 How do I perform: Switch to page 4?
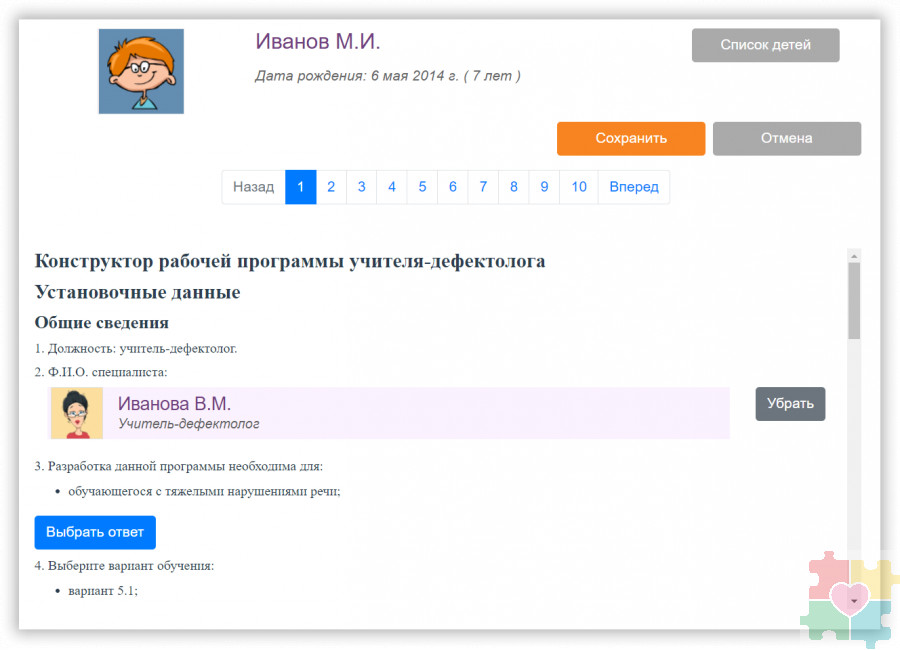point(392,187)
